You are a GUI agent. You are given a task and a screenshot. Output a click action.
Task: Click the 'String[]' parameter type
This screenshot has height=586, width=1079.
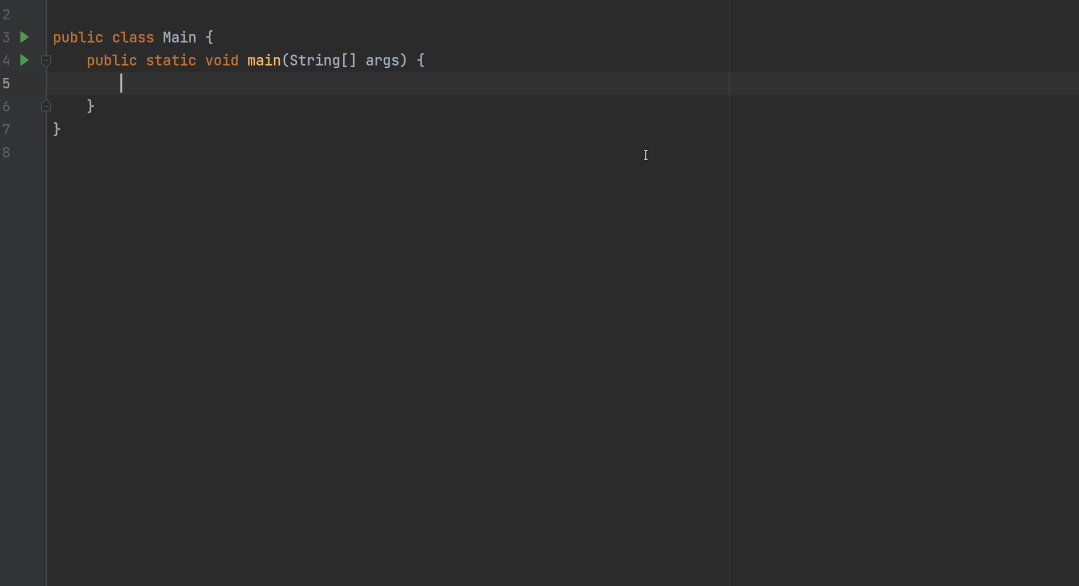coord(322,60)
